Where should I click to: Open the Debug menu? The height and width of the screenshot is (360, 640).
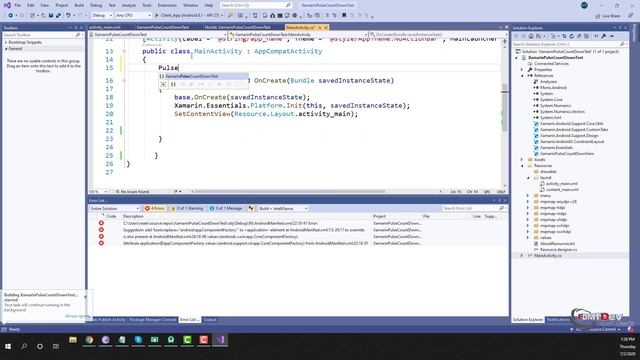pos(96,5)
